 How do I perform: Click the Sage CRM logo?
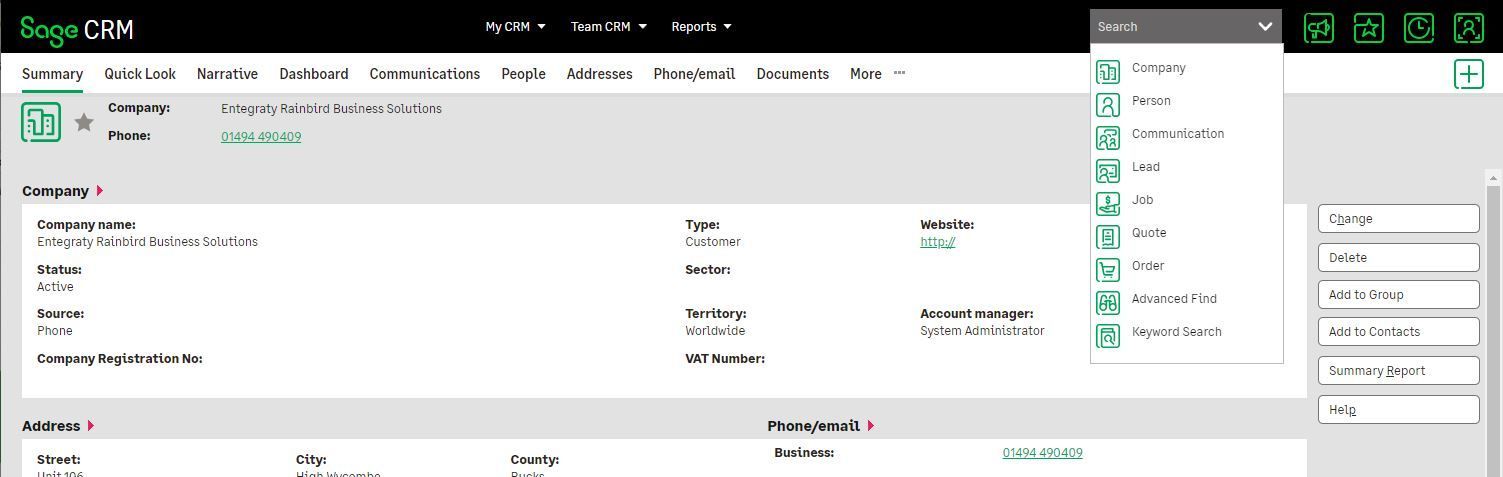pos(77,29)
